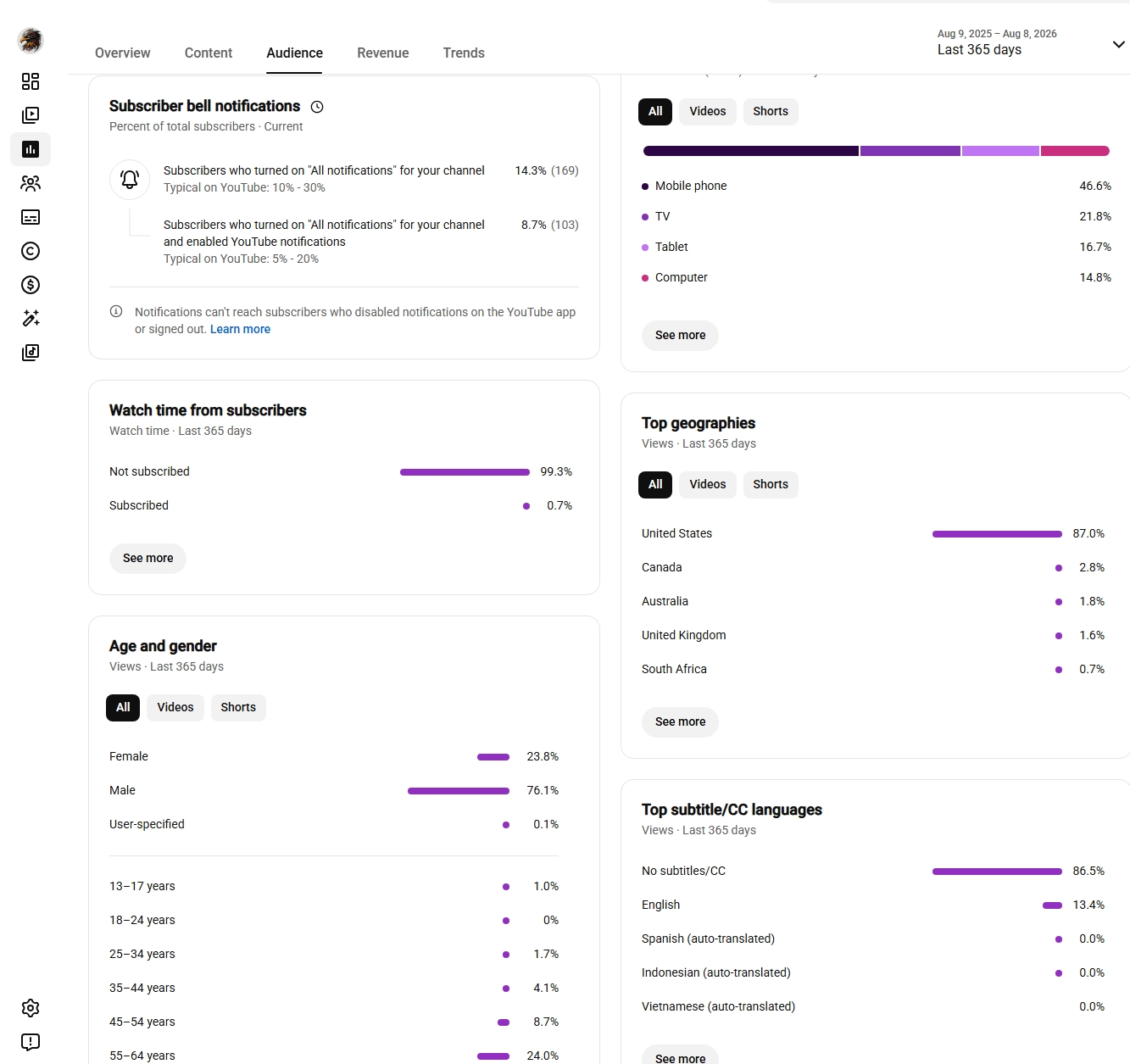Open the Dashboard icon in sidebar
Image resolution: width=1130 pixels, height=1064 pixels.
pos(31,81)
